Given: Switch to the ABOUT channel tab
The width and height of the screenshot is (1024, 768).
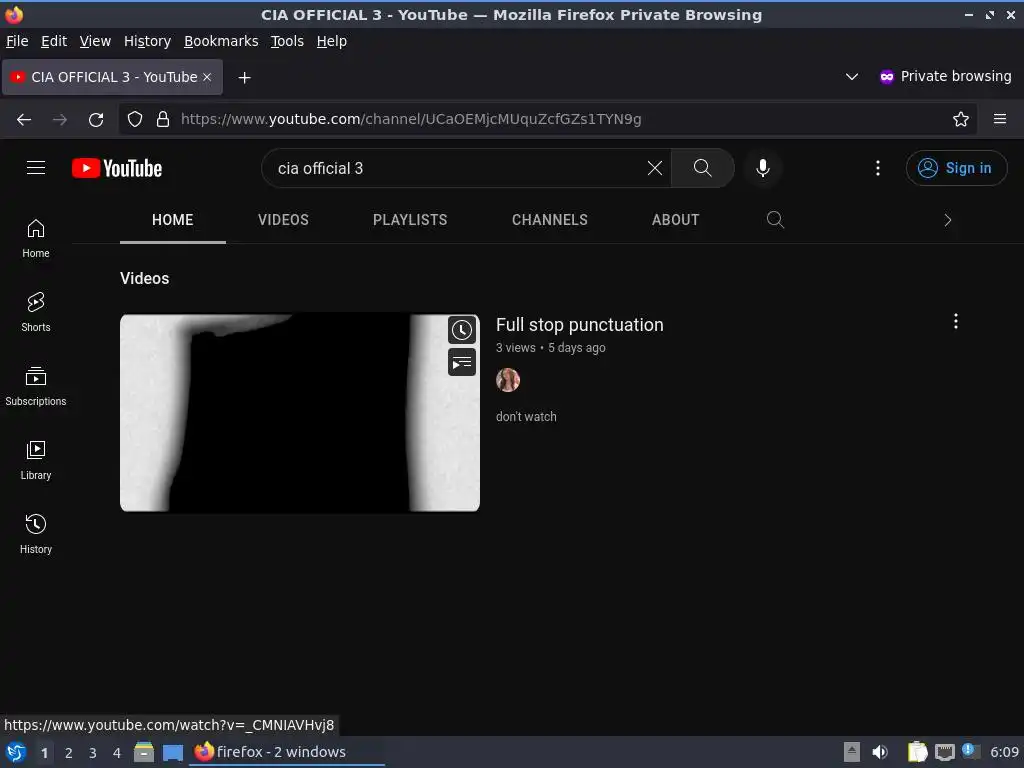Looking at the screenshot, I should click(675, 220).
